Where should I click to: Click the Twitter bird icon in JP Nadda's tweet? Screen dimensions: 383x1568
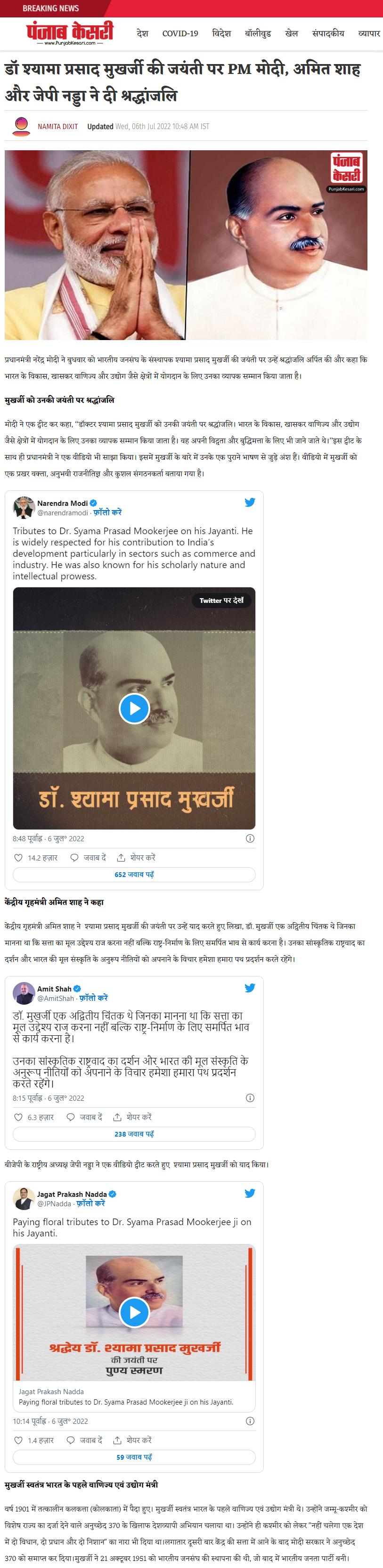pyautogui.click(x=250, y=1193)
